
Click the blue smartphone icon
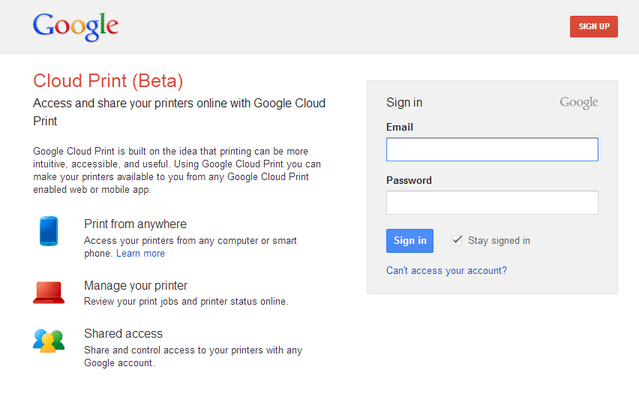(x=48, y=231)
